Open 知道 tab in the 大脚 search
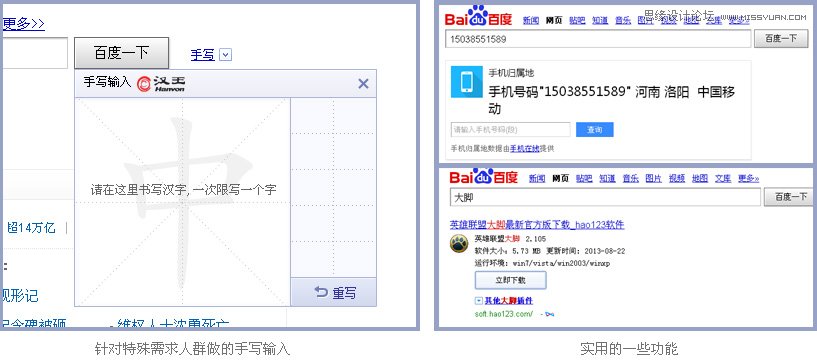Image resolution: width=817 pixels, height=361 pixels. pyautogui.click(x=607, y=178)
